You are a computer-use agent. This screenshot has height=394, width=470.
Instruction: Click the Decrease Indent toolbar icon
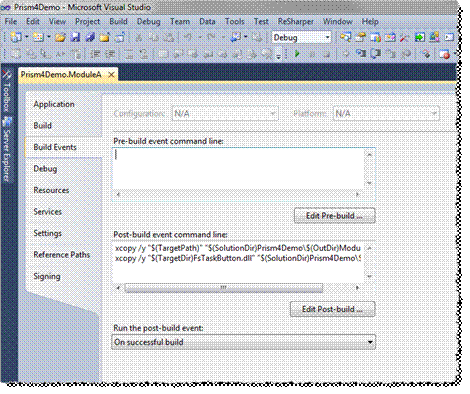point(95,53)
